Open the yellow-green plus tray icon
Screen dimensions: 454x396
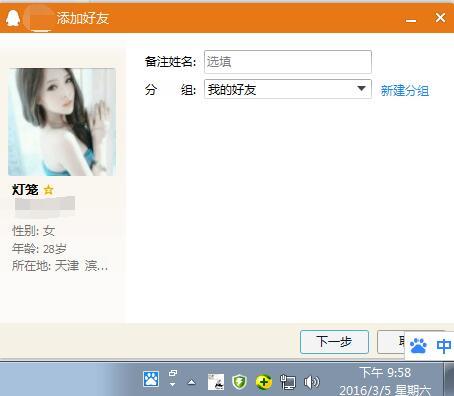point(264,382)
